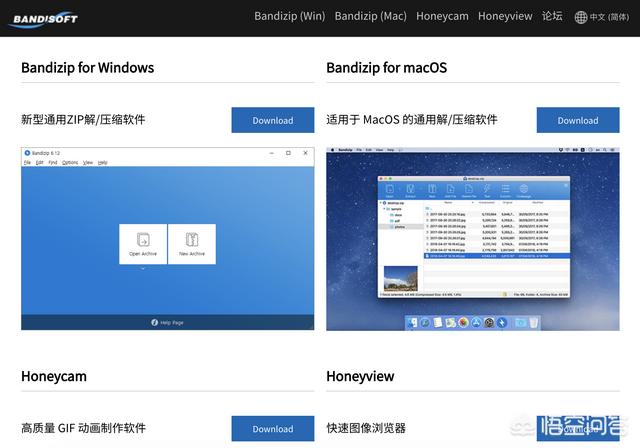Viewport: 640px width, 448px height.
Task: Download Honeycam GIF software
Action: [x=273, y=428]
